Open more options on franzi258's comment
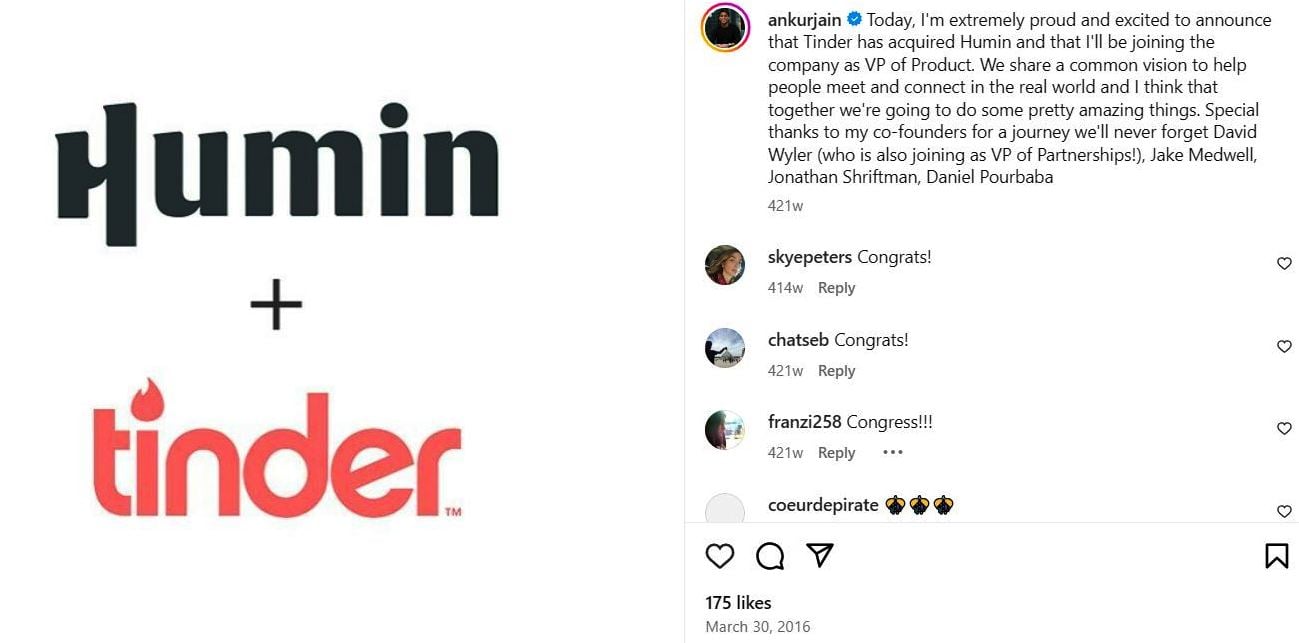Image resolution: width=1299 pixels, height=643 pixels. (x=893, y=453)
